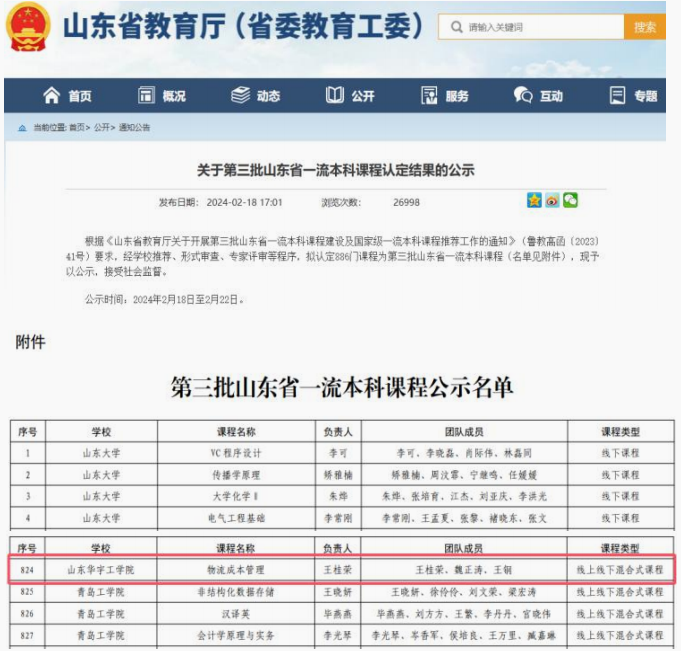Share to Qzone star icon

[x=534, y=200]
